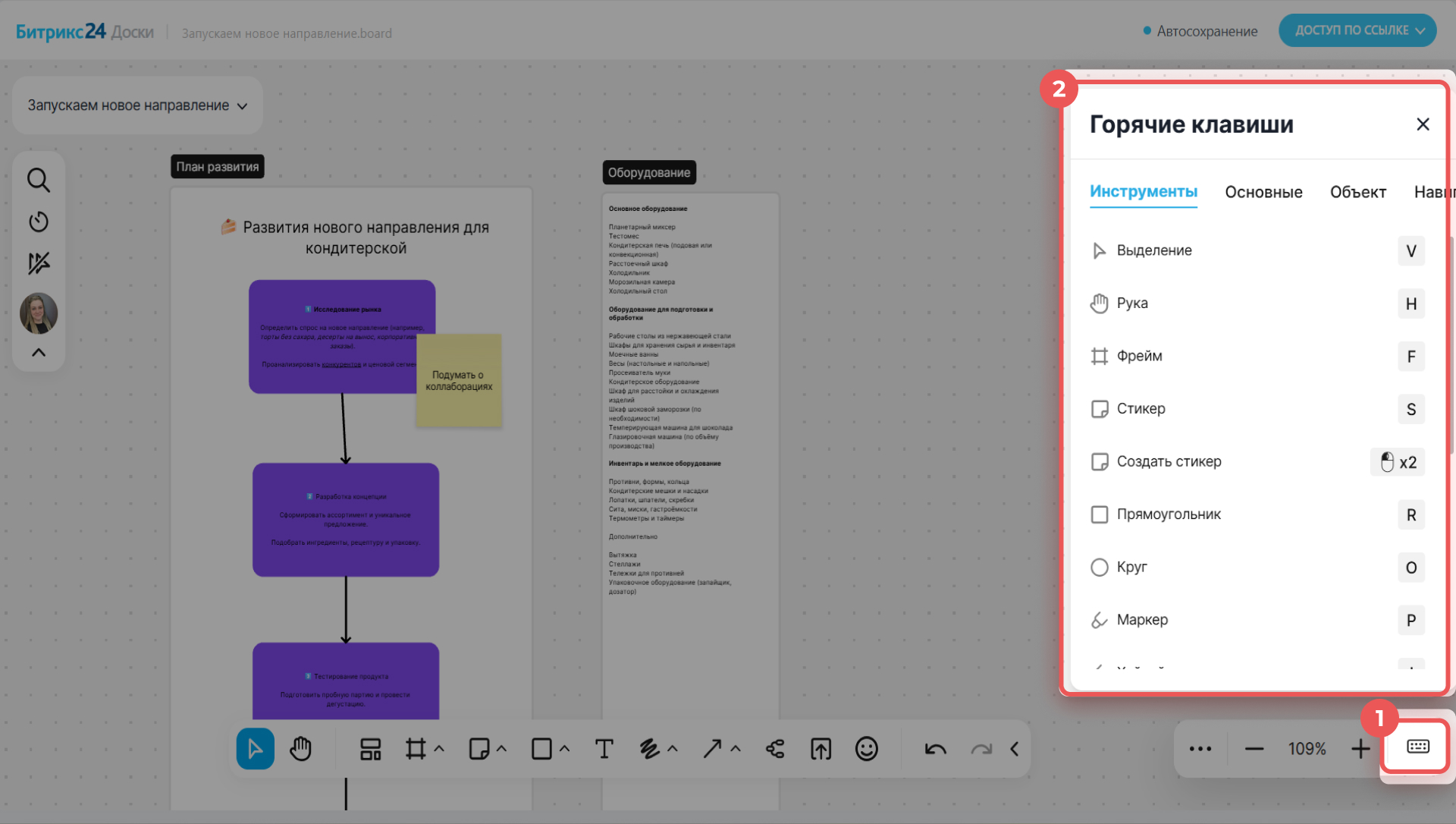Collapse the left sidebar with chevron

[x=39, y=353]
